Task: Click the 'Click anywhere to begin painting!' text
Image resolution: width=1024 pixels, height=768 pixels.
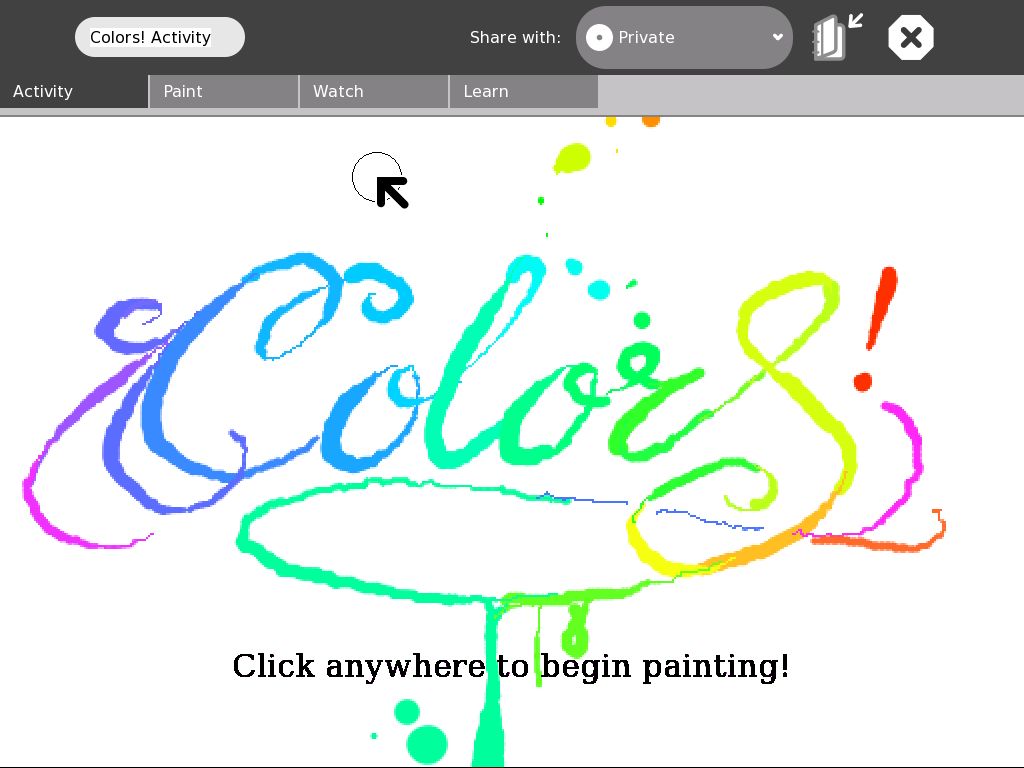Action: 511,666
